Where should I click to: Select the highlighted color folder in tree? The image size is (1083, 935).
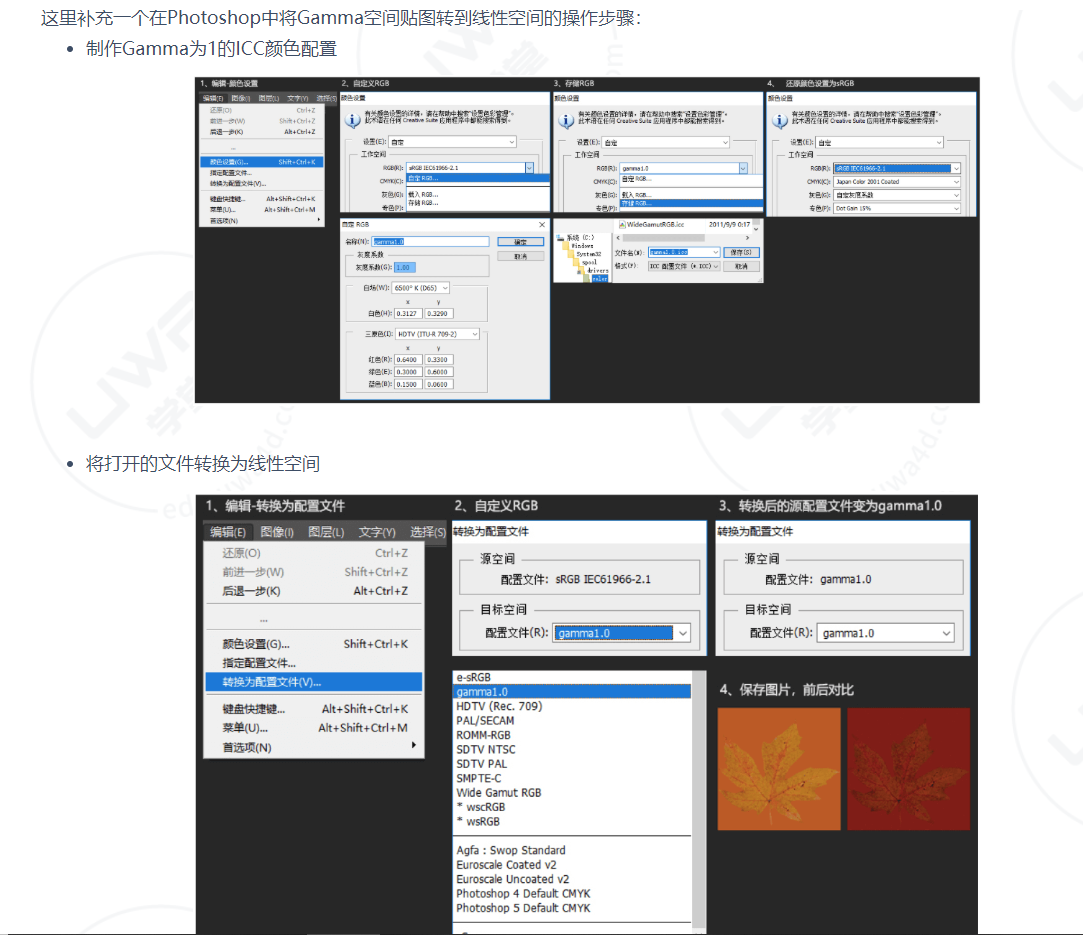coord(599,278)
